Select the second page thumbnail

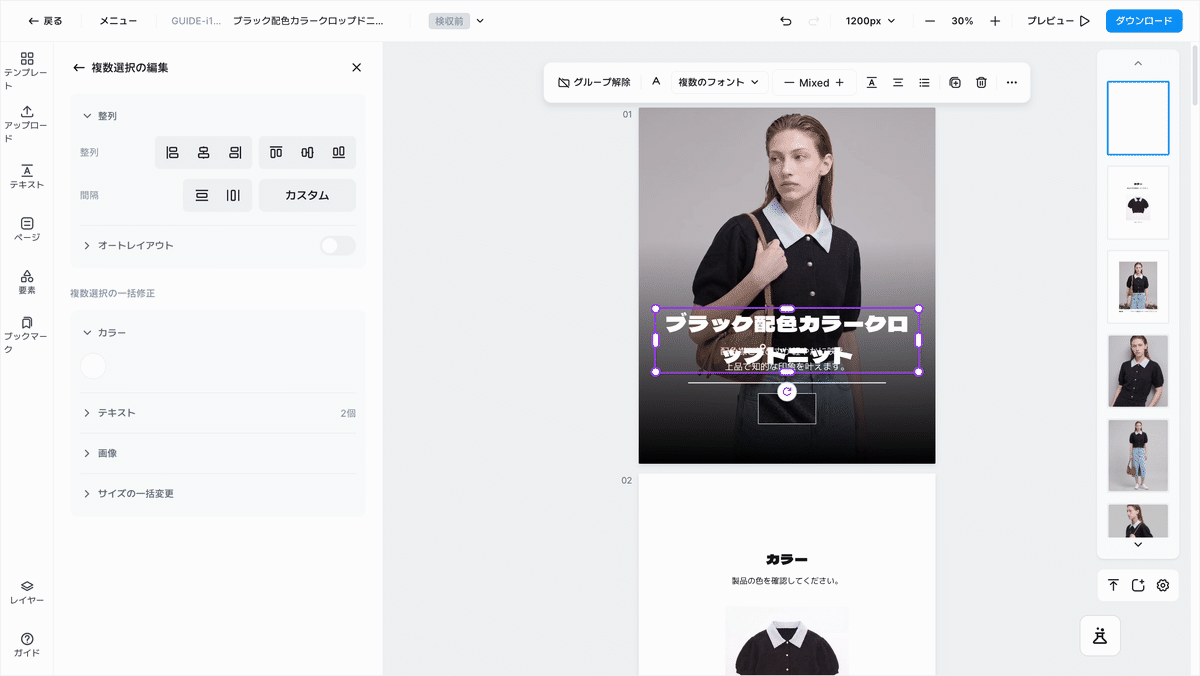point(1138,203)
